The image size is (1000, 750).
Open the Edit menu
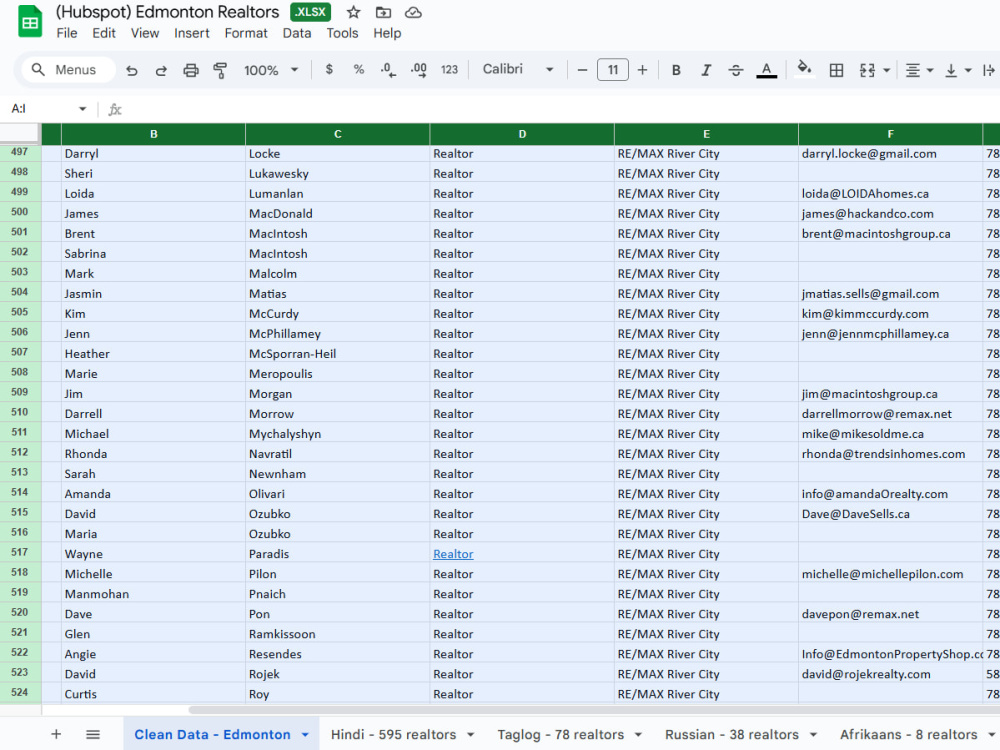pyautogui.click(x=103, y=33)
